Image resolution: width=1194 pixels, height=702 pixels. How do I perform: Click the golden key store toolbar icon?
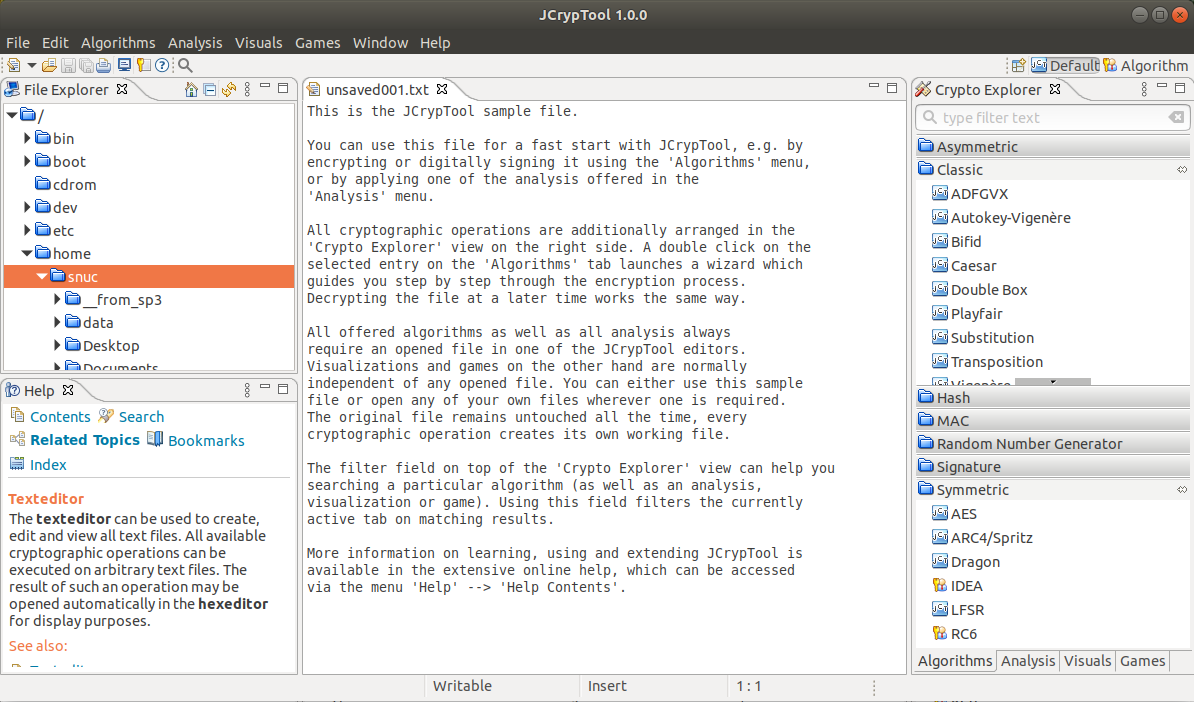click(143, 65)
